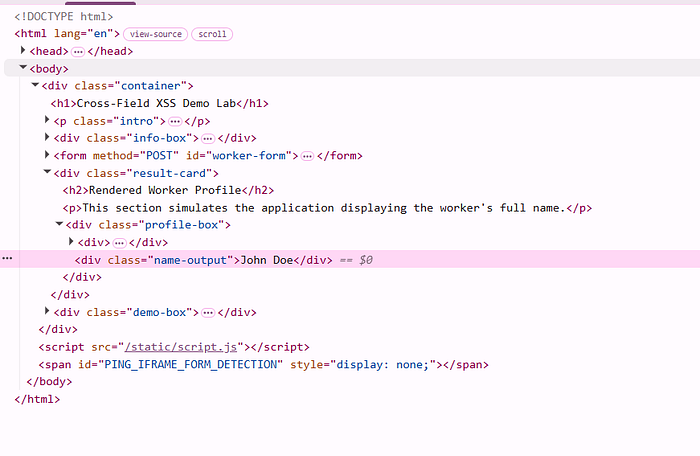Click ellipsis badge in plain div row
Viewport: 700px width, 456px height.
pyautogui.click(x=119, y=243)
